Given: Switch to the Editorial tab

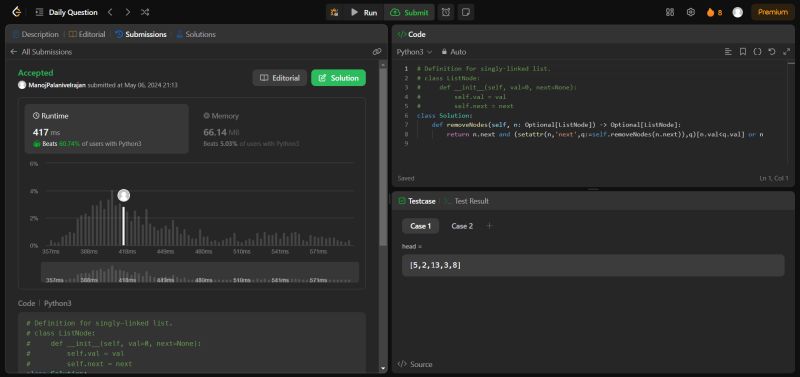Looking at the screenshot, I should tap(87, 35).
